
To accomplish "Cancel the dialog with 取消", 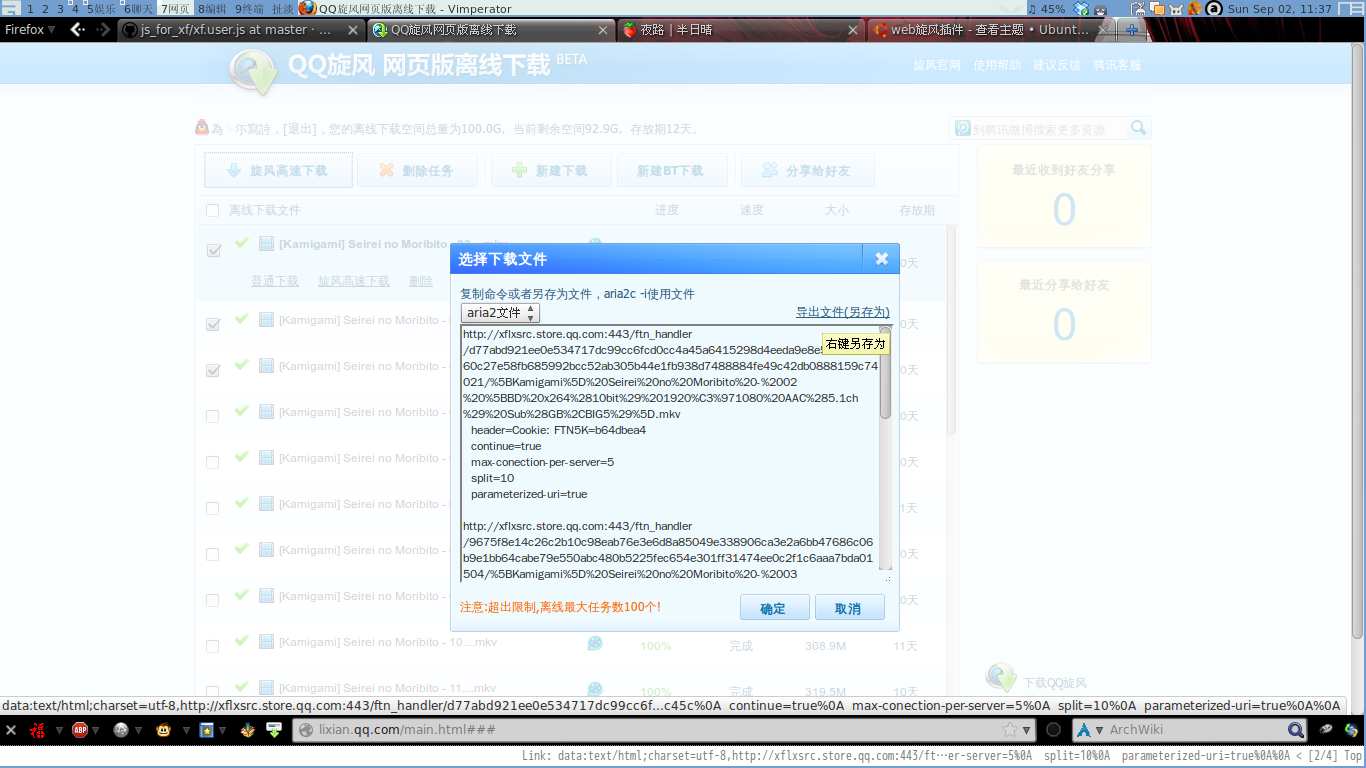I will pos(849,607).
